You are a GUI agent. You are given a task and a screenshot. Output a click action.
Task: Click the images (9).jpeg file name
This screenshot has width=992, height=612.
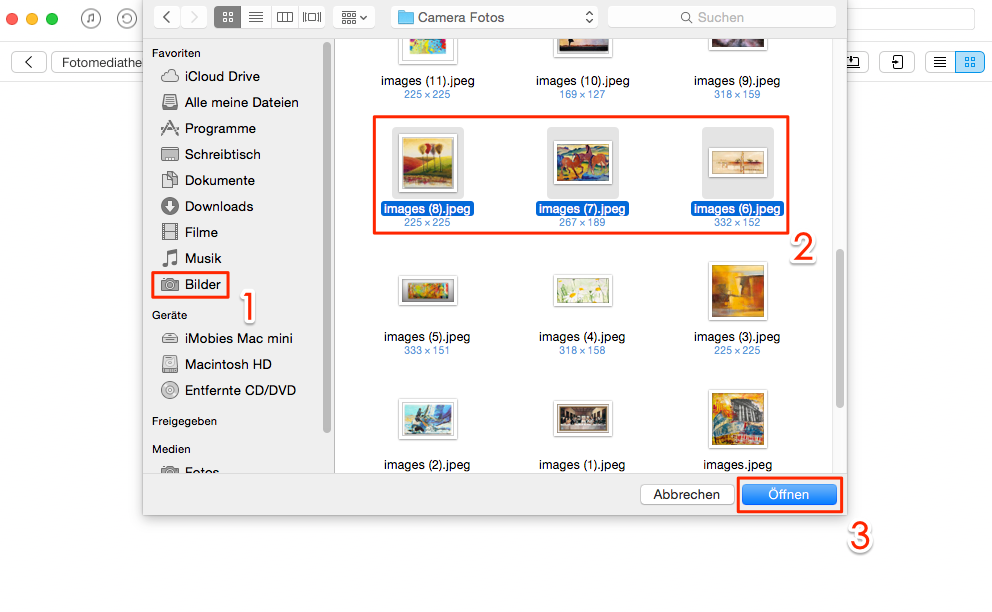pyautogui.click(x=737, y=81)
